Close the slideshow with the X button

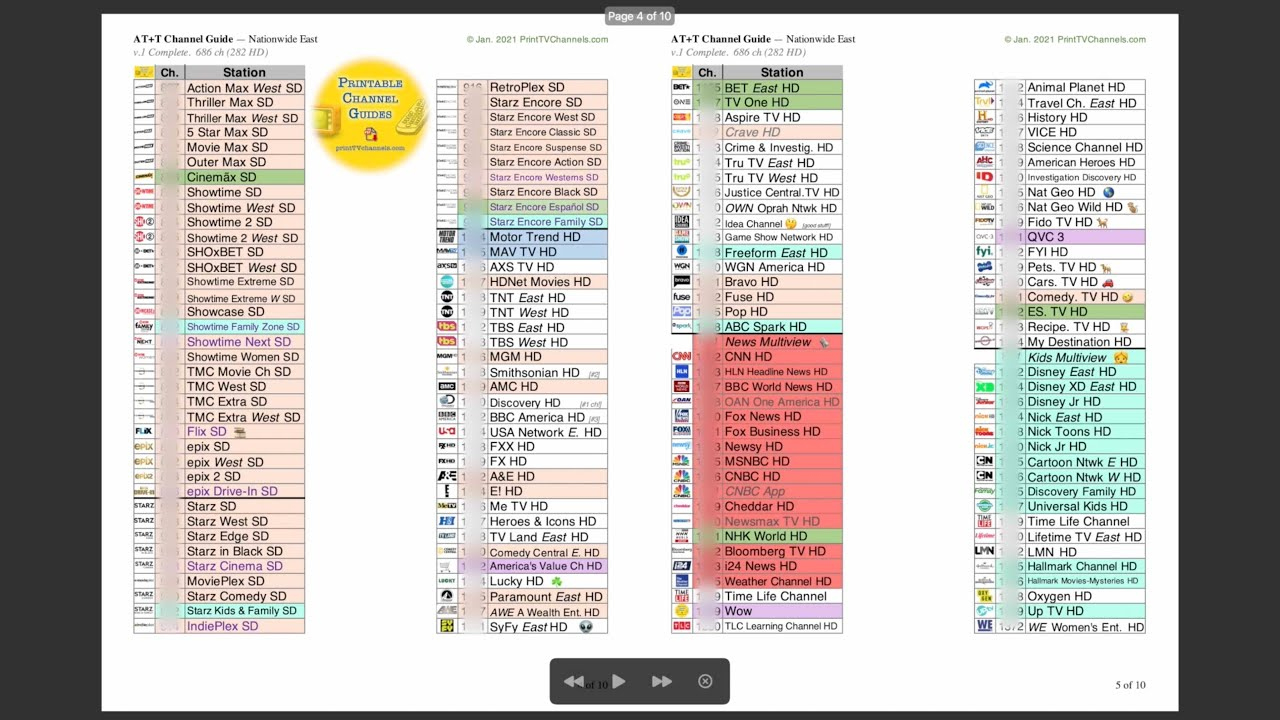coord(705,682)
